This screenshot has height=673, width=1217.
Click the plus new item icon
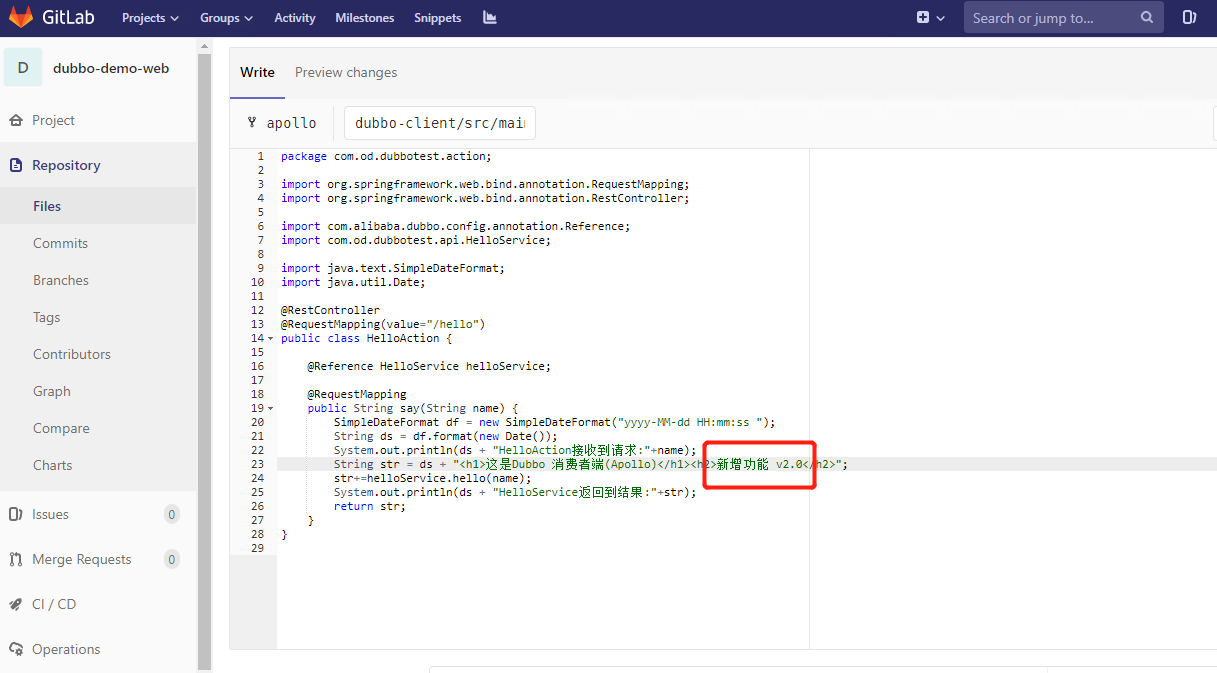[923, 18]
